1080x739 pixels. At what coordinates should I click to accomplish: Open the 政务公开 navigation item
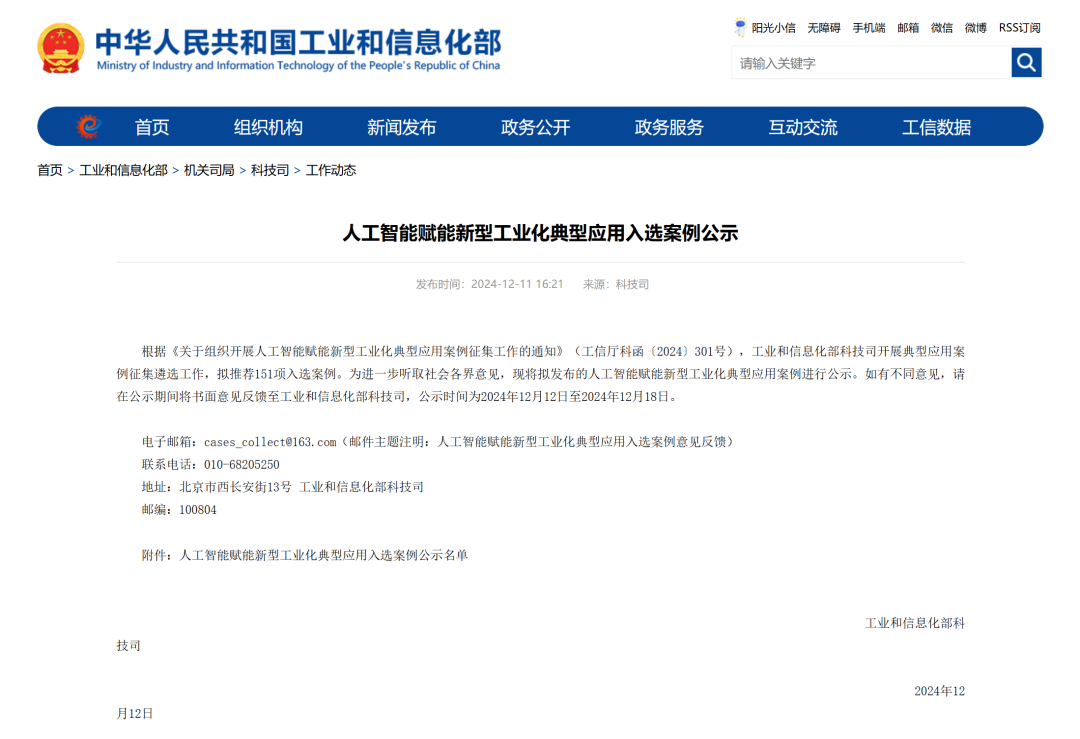tap(535, 127)
